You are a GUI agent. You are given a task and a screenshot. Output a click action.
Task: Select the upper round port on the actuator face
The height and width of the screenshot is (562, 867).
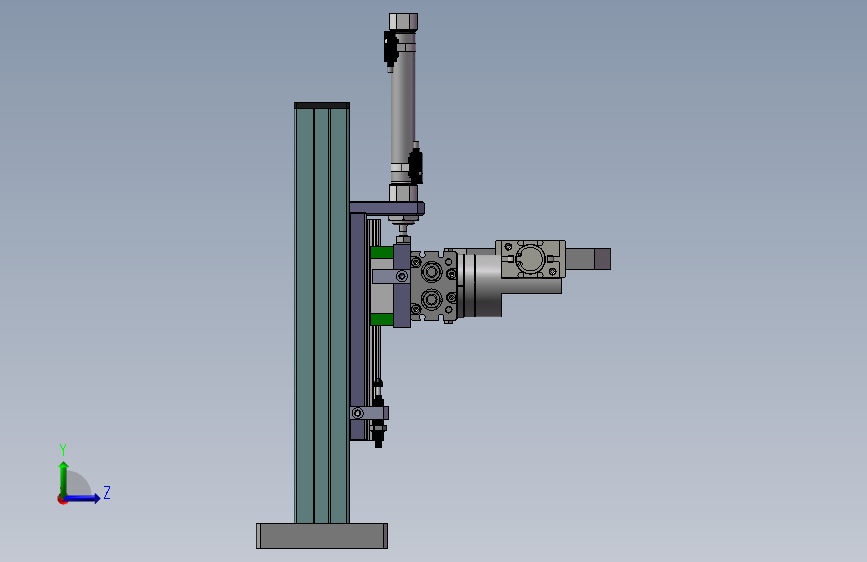point(431,272)
